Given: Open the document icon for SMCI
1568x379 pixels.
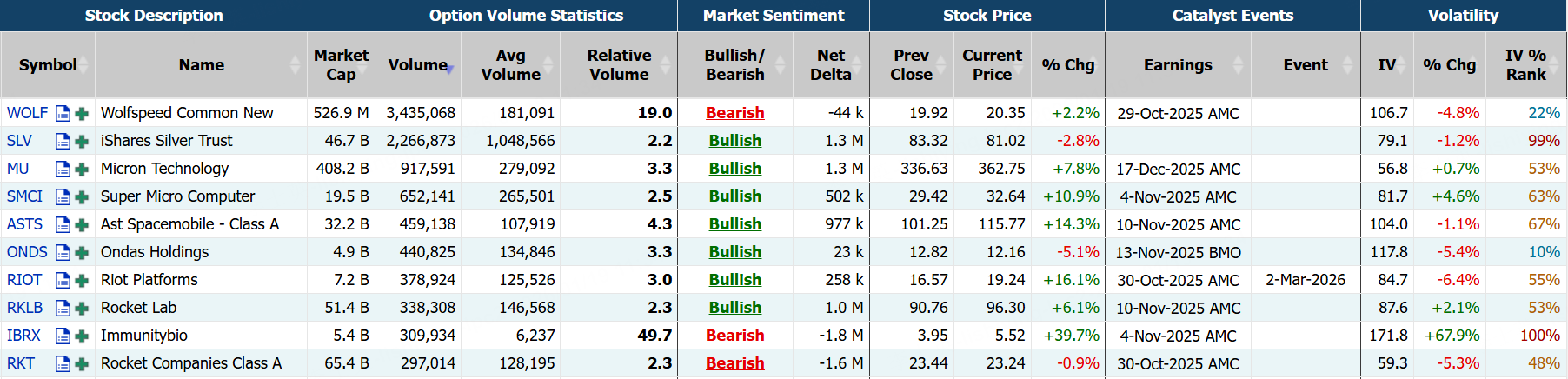Looking at the screenshot, I should (63, 196).
